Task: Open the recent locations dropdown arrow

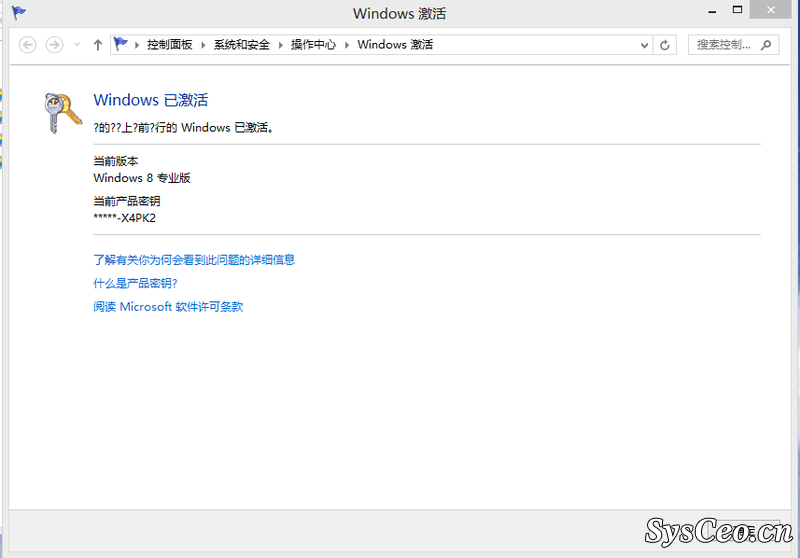Action: (x=77, y=45)
